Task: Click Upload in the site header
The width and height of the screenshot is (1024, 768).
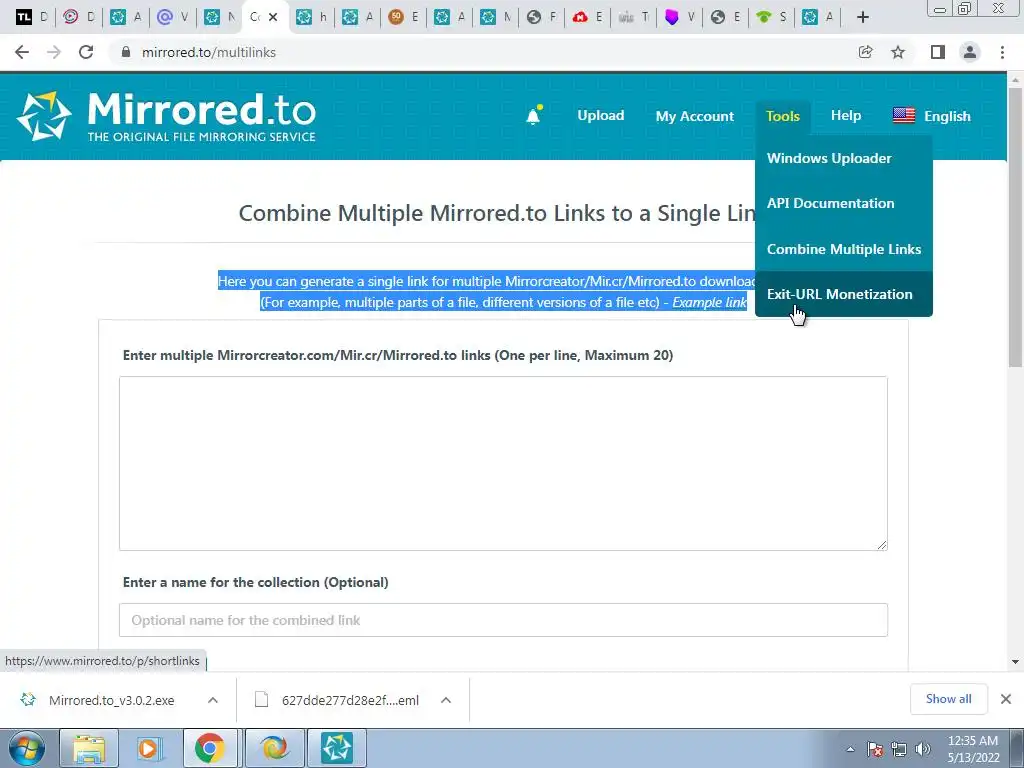Action: click(601, 116)
